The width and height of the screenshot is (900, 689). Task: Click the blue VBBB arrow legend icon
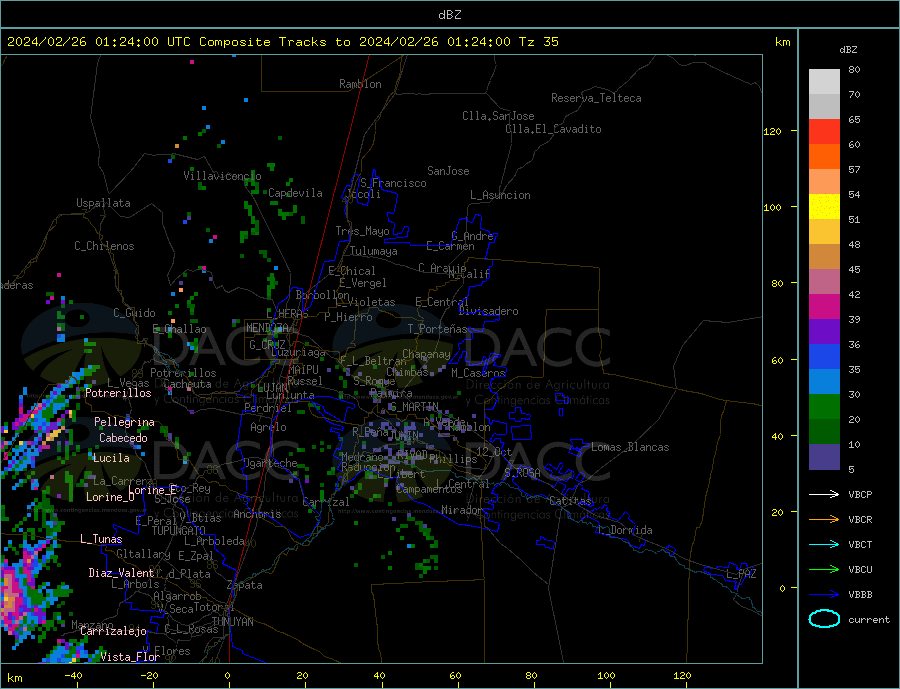coord(824,594)
